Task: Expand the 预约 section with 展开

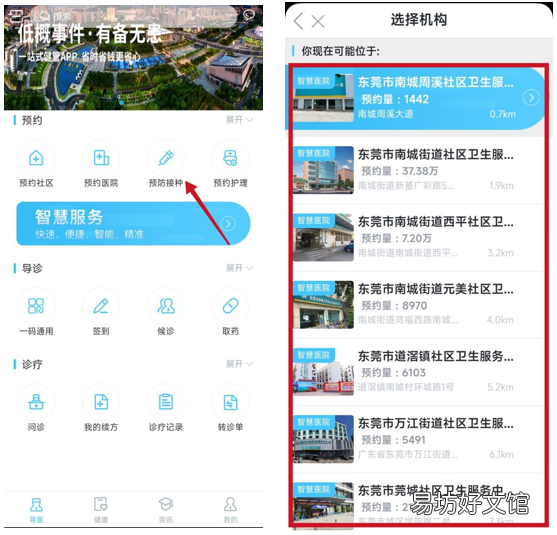Action: pos(239,120)
